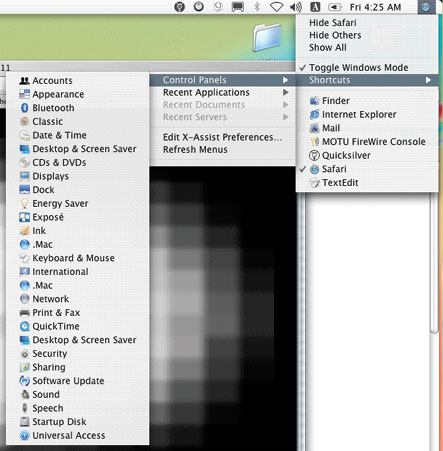
Task: Open the Sound speaker icon
Action: 24,395
